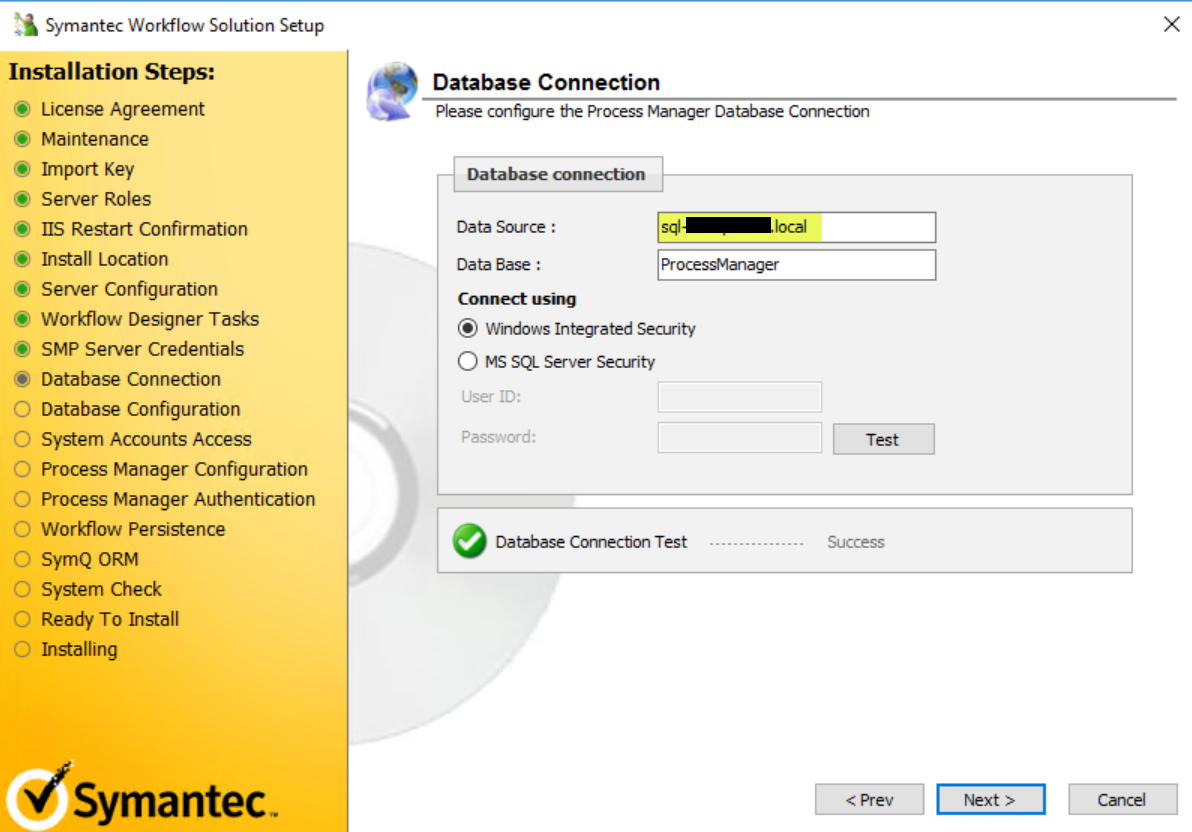Click the 'IIS Restart Confirmation' step text
This screenshot has width=1192, height=832.
tap(144, 229)
